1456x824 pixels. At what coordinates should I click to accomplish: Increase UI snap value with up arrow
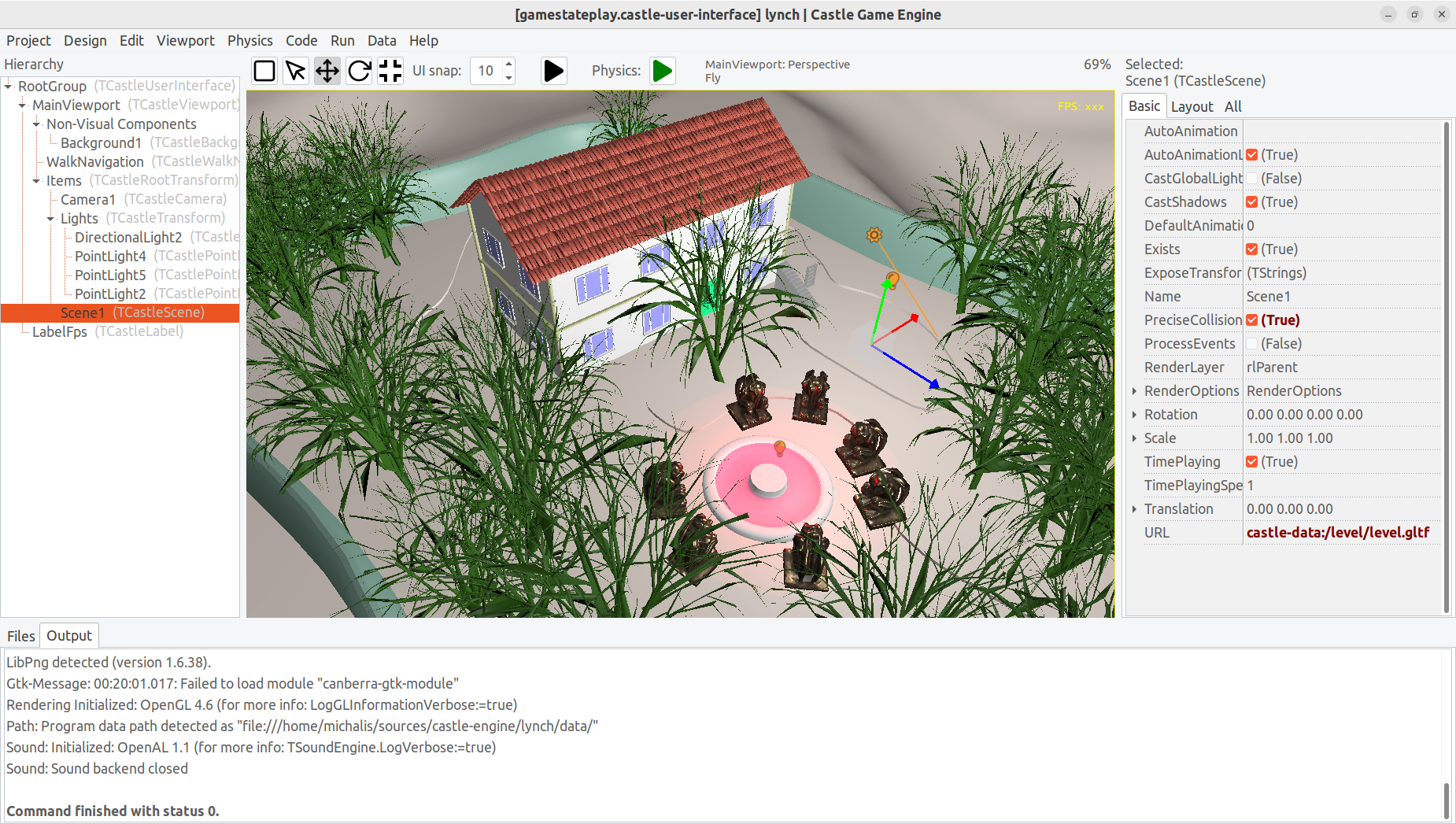pos(509,65)
